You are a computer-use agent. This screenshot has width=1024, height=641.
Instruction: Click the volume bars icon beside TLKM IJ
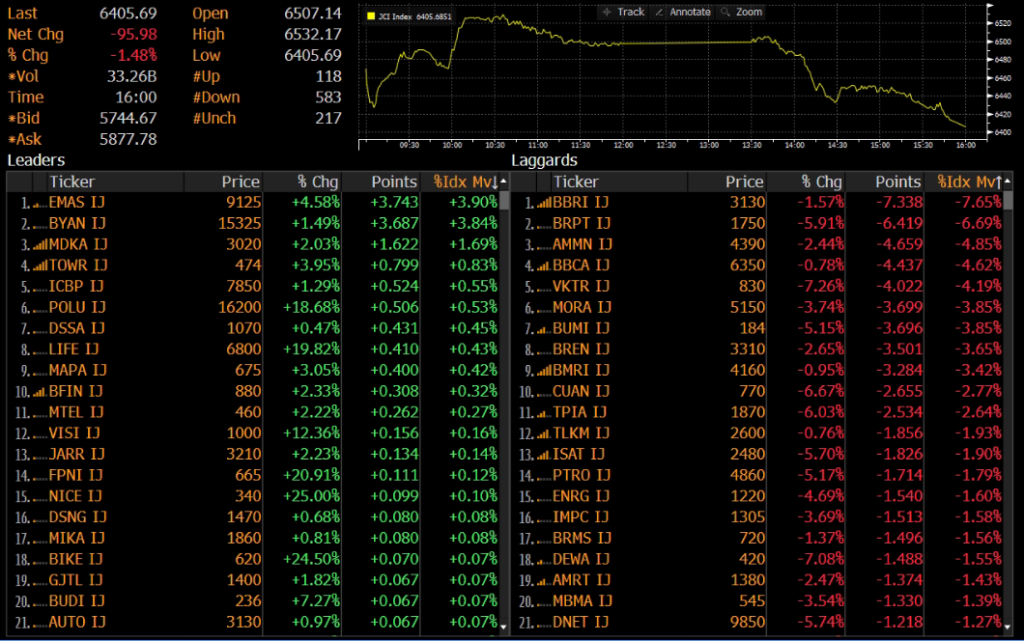544,434
